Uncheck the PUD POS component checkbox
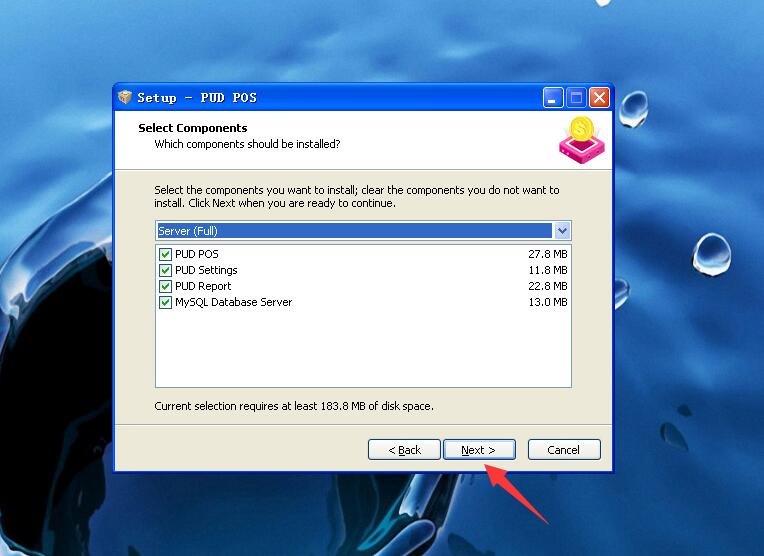Viewport: 764px width, 556px height. (x=165, y=254)
